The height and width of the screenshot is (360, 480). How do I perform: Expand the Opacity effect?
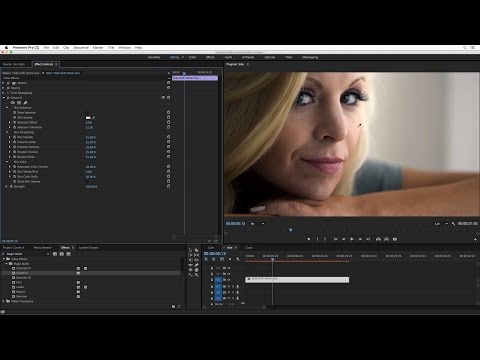[4, 88]
